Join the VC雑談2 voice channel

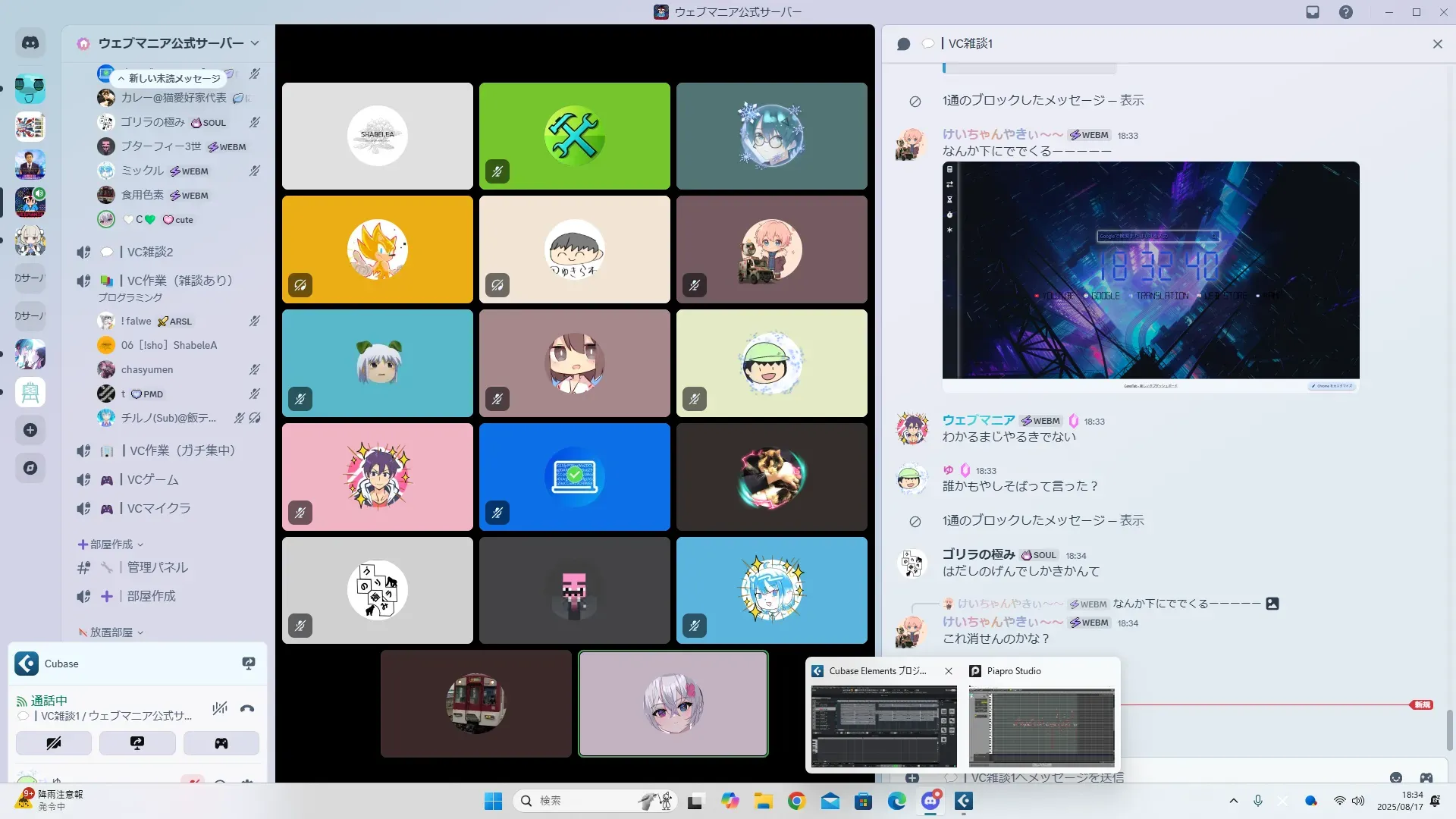[150, 252]
